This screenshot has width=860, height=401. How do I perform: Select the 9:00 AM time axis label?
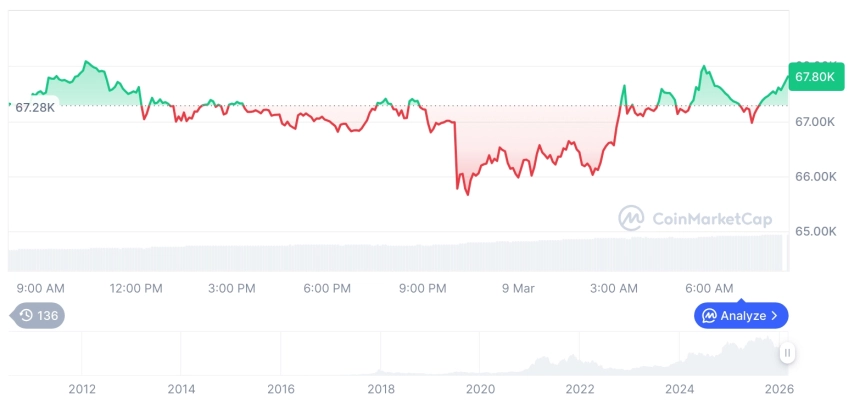pyautogui.click(x=41, y=289)
